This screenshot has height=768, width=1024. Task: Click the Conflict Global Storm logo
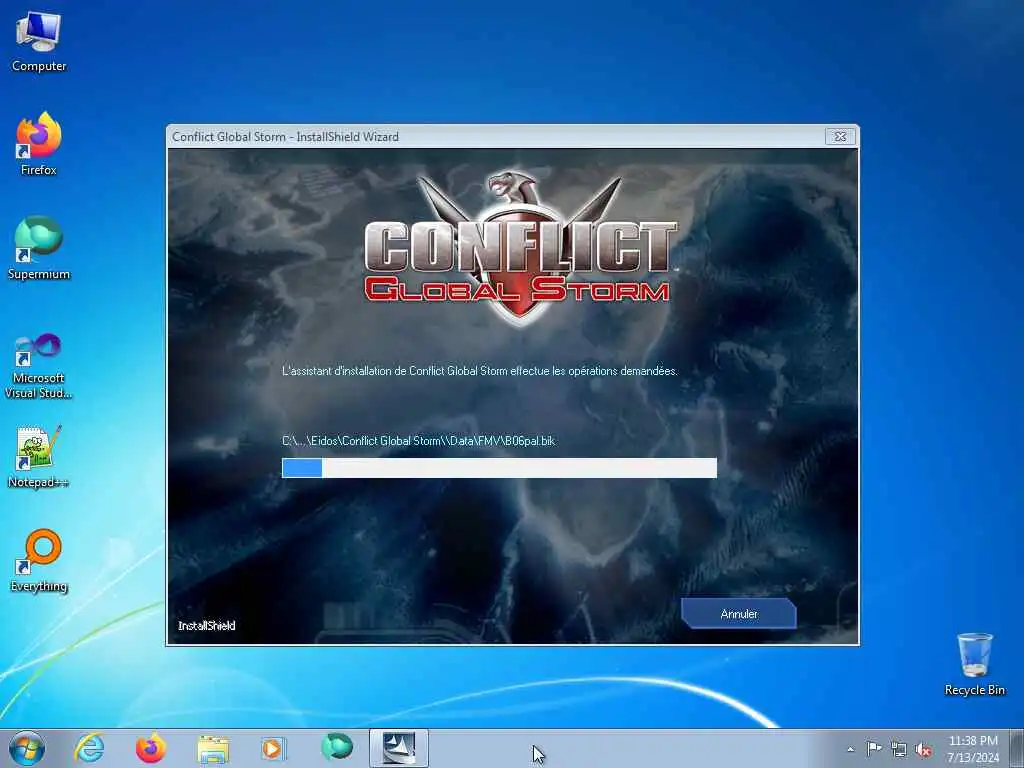[520, 248]
